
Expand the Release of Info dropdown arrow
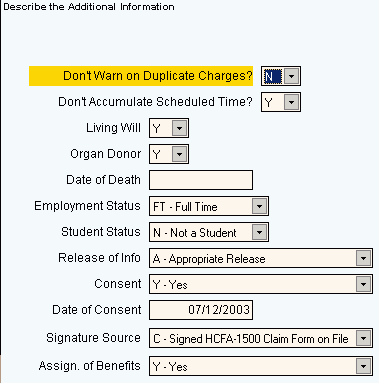click(x=363, y=258)
